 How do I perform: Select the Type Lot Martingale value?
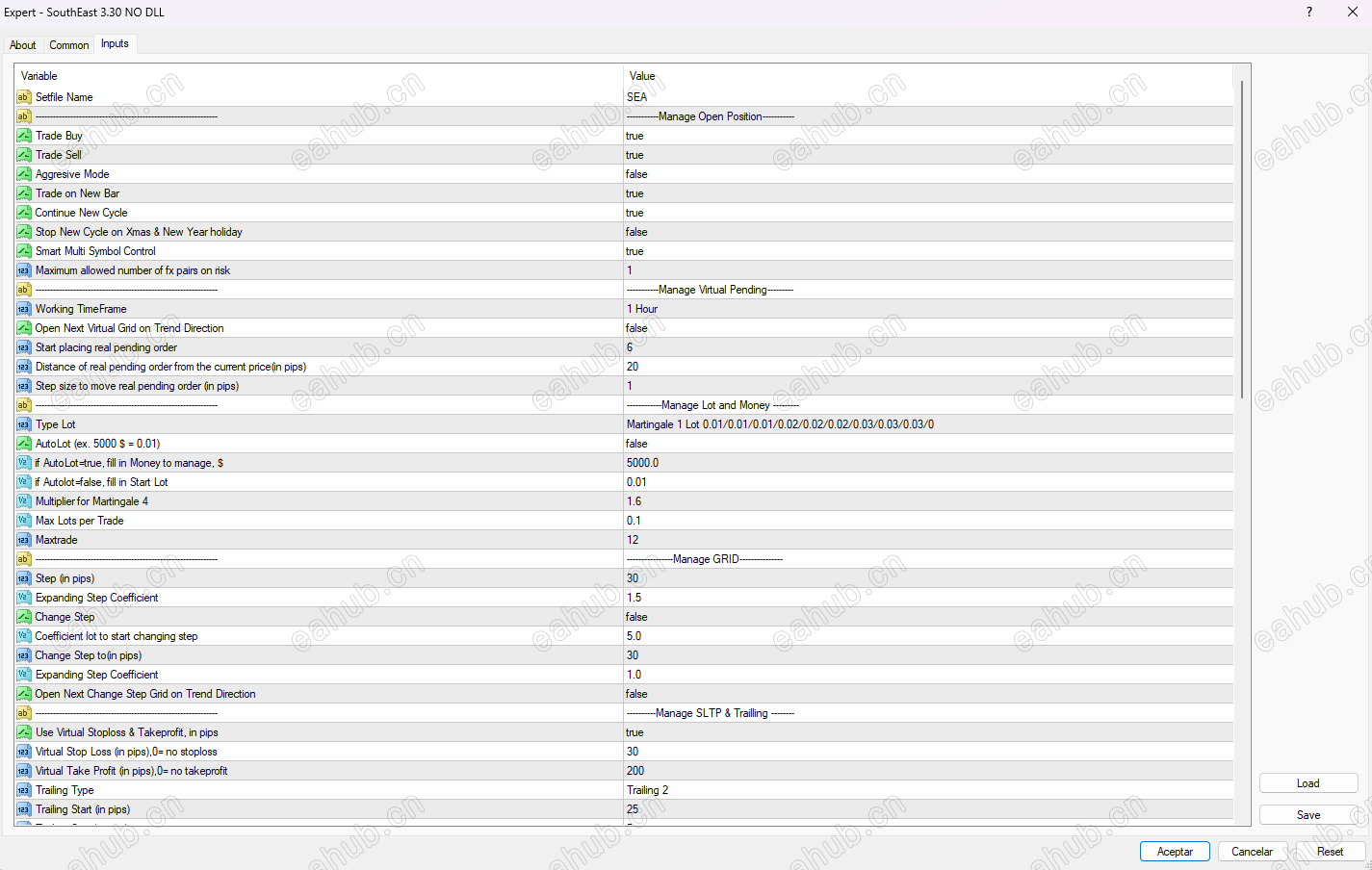[x=780, y=424]
